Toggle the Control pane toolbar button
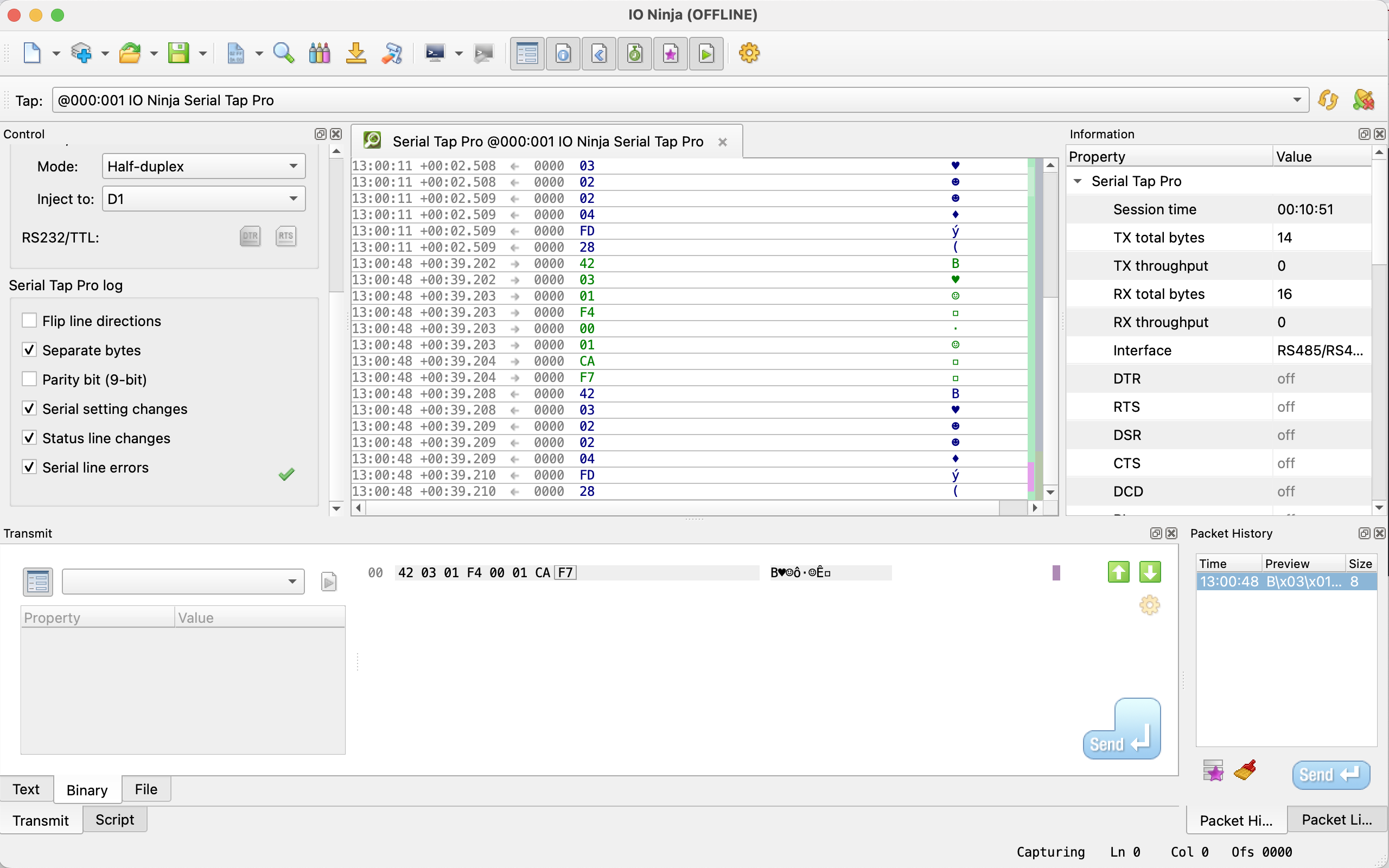 (527, 54)
